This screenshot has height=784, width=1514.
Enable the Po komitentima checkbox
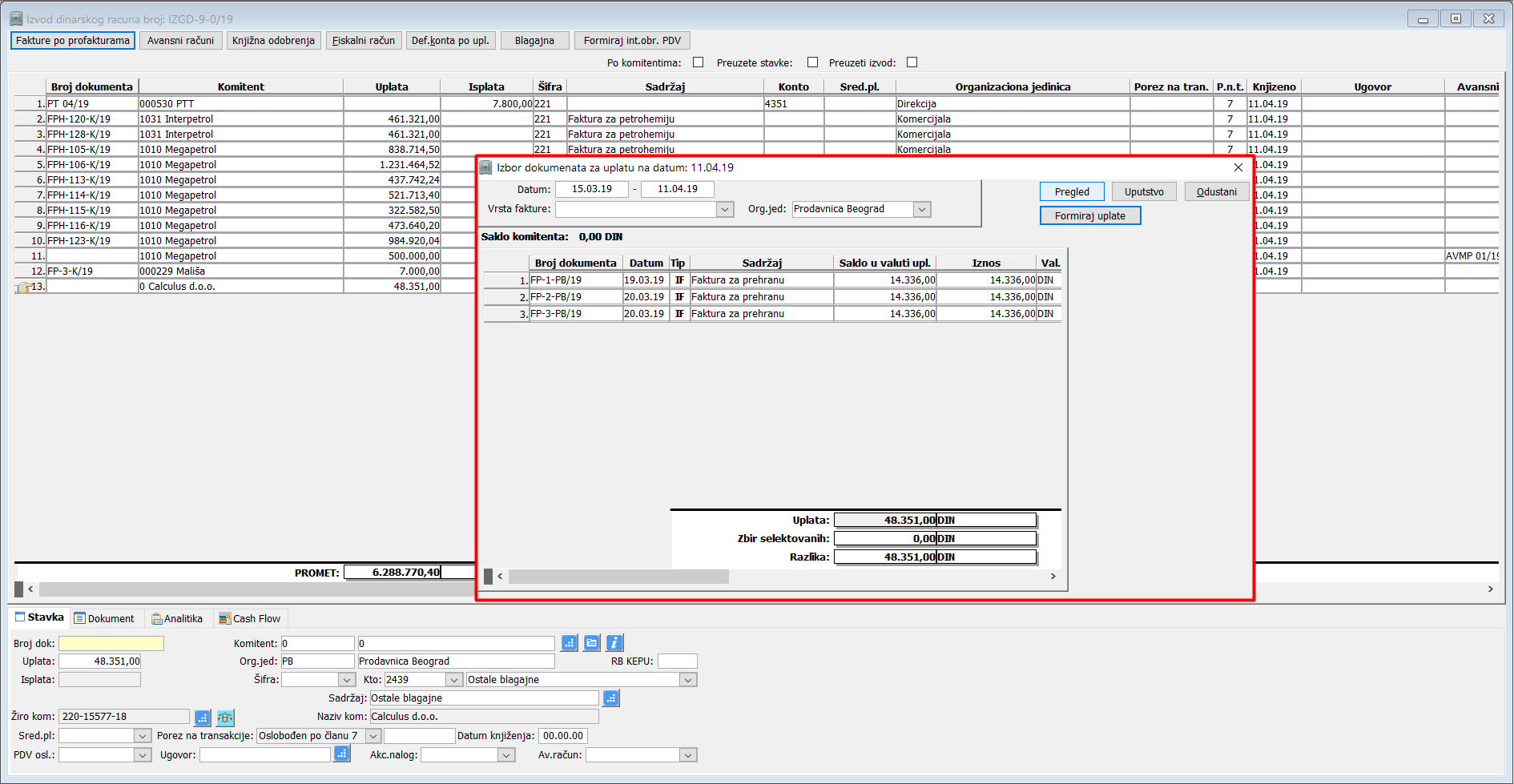699,62
